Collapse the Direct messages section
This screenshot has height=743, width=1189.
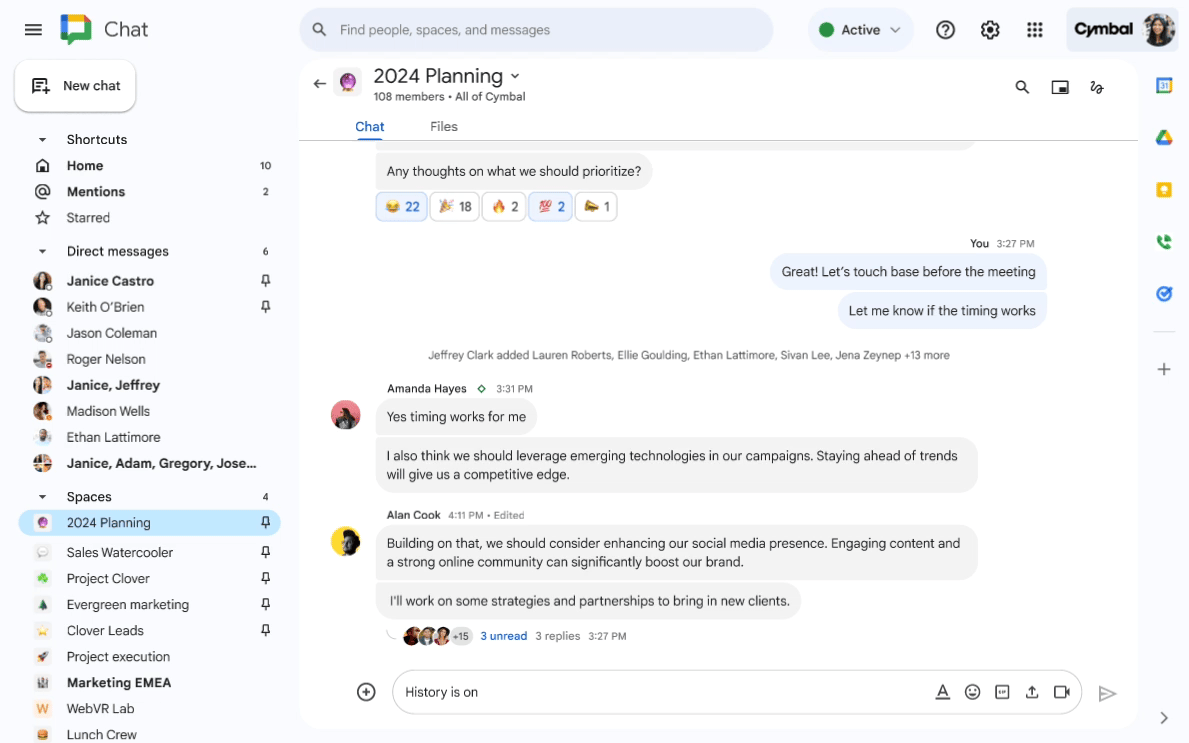coord(42,252)
